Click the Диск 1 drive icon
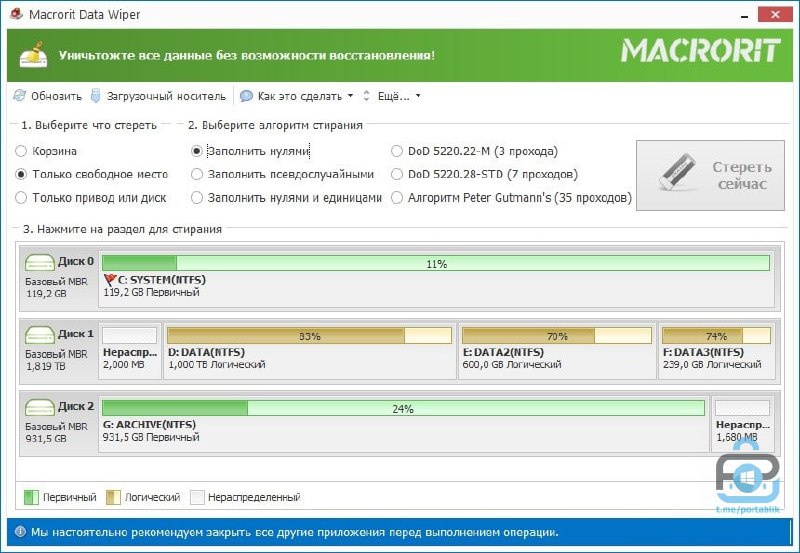The width and height of the screenshot is (800, 553). (x=40, y=335)
